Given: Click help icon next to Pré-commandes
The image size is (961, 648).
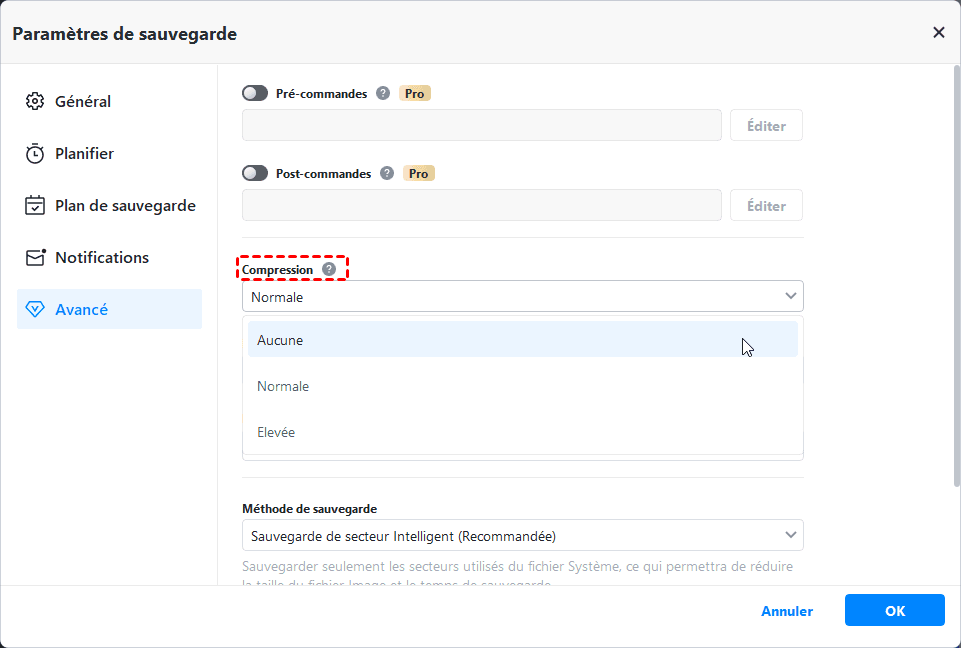Looking at the screenshot, I should point(382,93).
